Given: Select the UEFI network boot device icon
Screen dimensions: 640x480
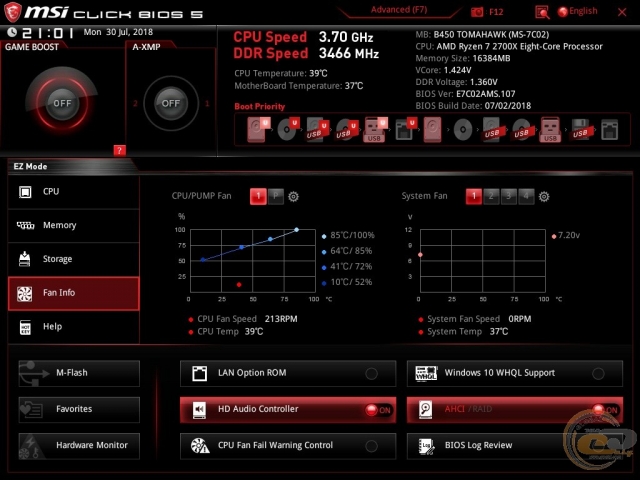Looking at the screenshot, I should coord(405,129).
